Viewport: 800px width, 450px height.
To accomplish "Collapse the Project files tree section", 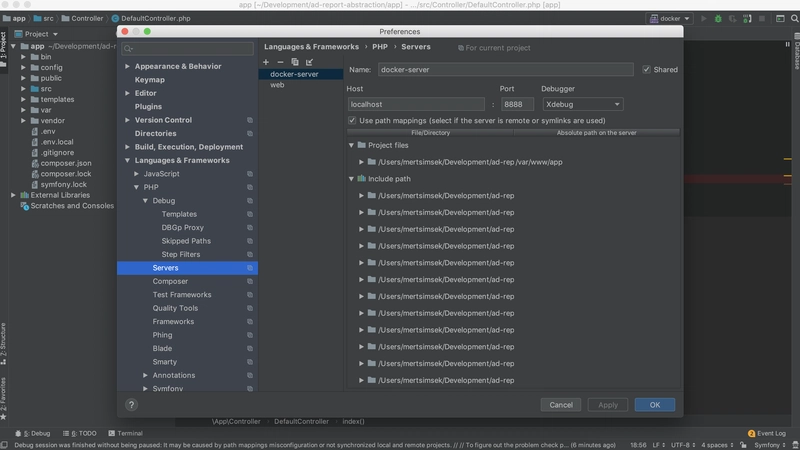I will click(x=351, y=145).
